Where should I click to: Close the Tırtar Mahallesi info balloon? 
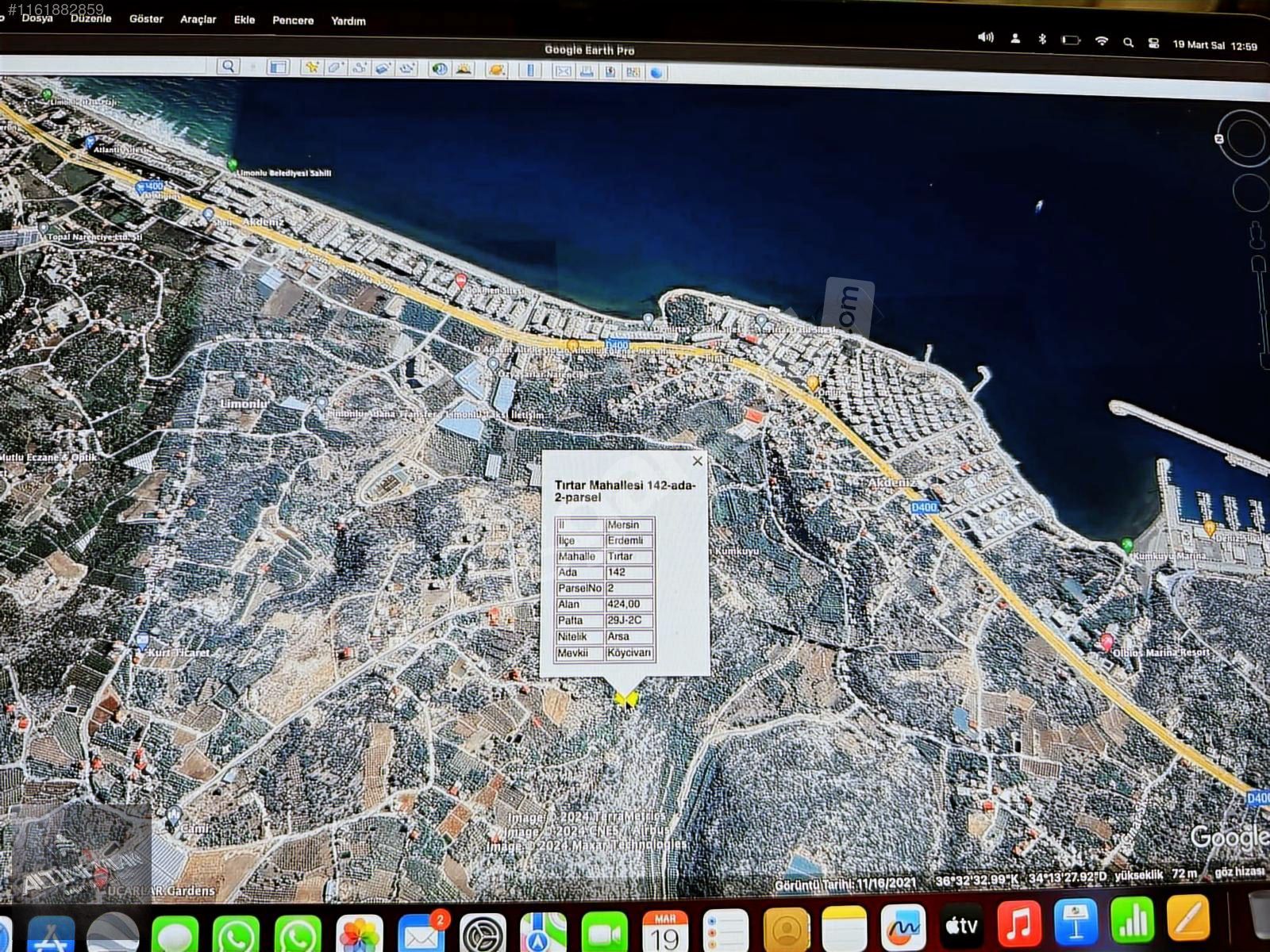(x=697, y=461)
